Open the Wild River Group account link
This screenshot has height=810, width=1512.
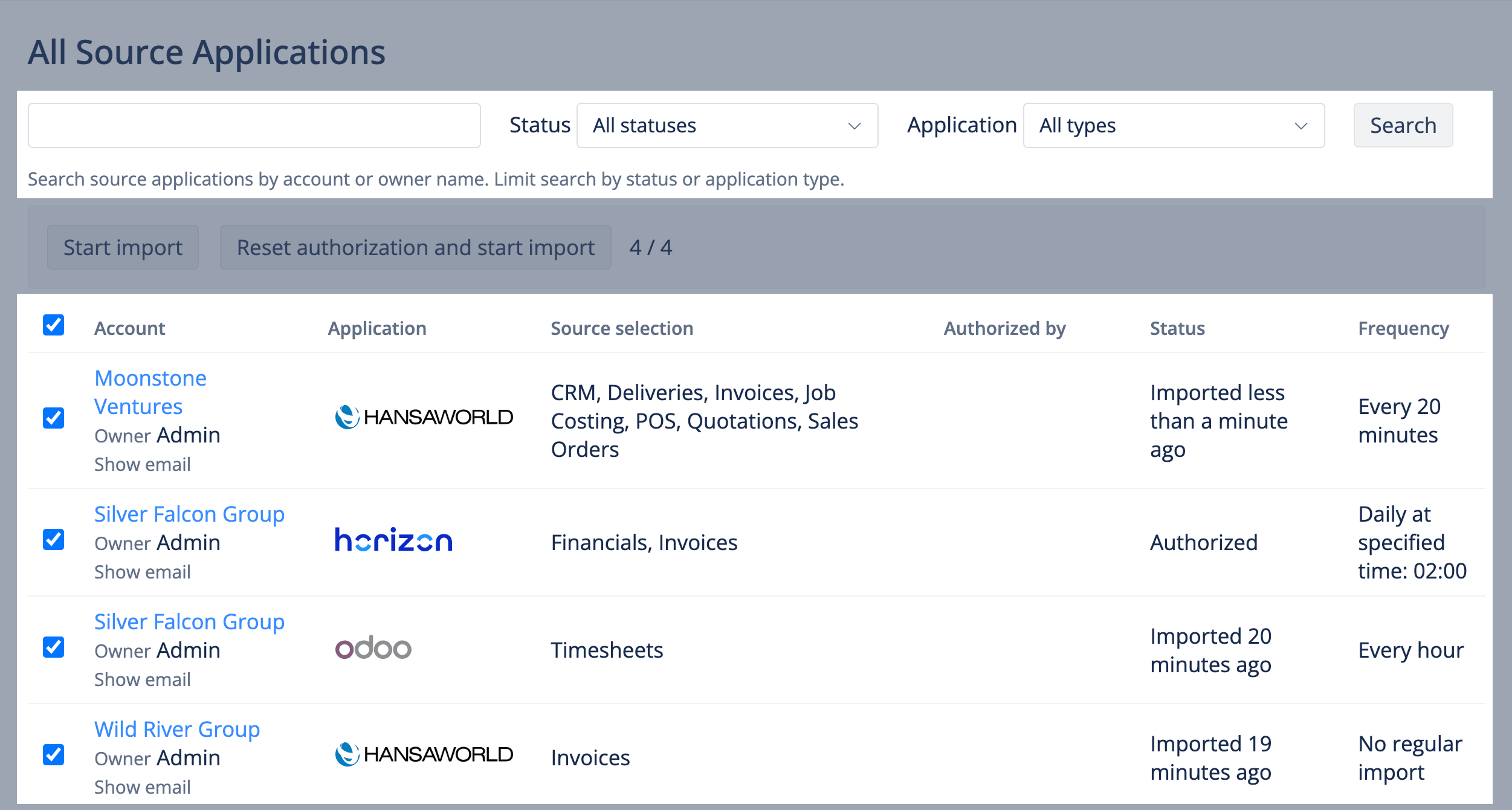pos(177,730)
